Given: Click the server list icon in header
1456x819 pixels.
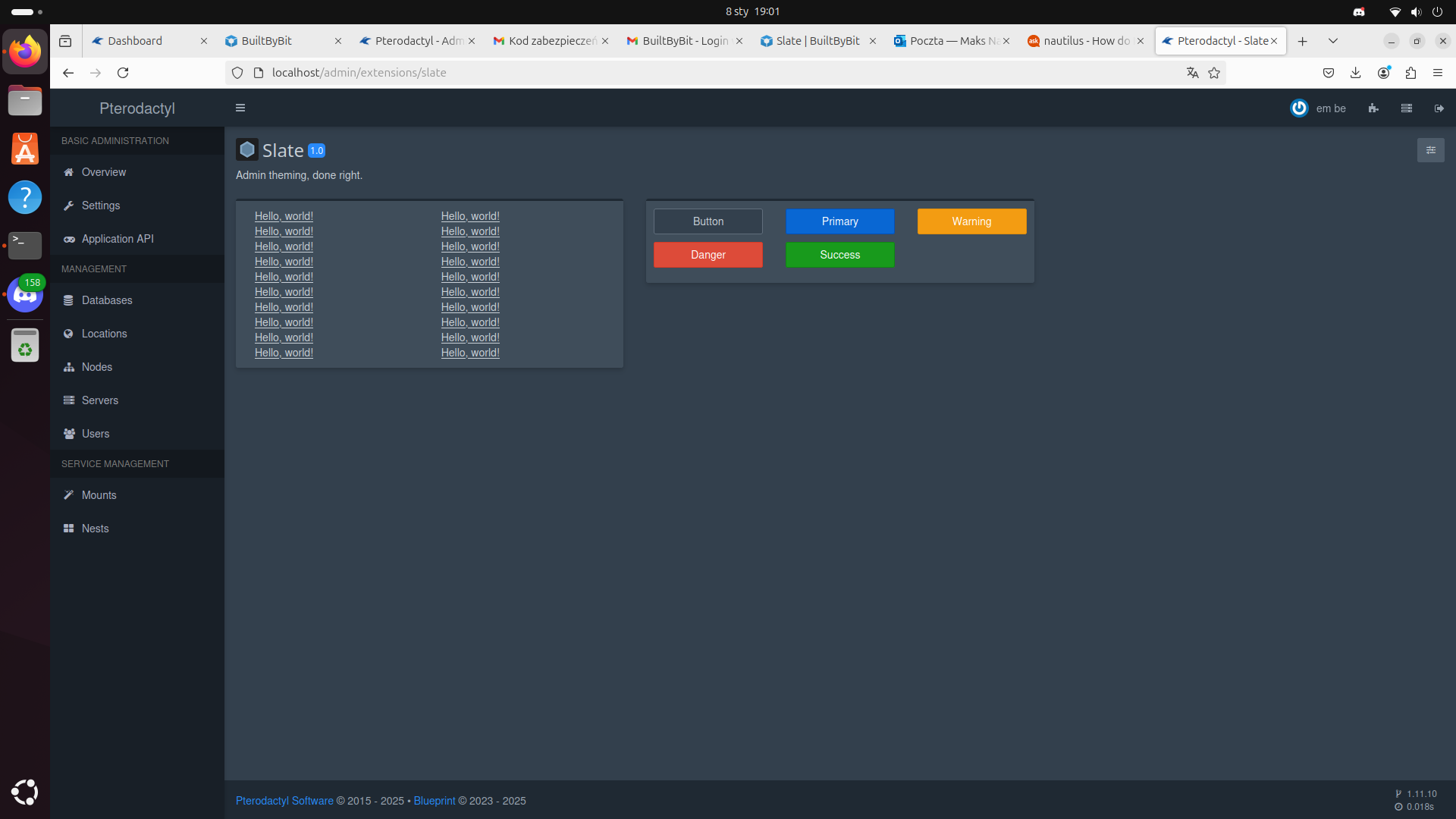Looking at the screenshot, I should click(1407, 108).
